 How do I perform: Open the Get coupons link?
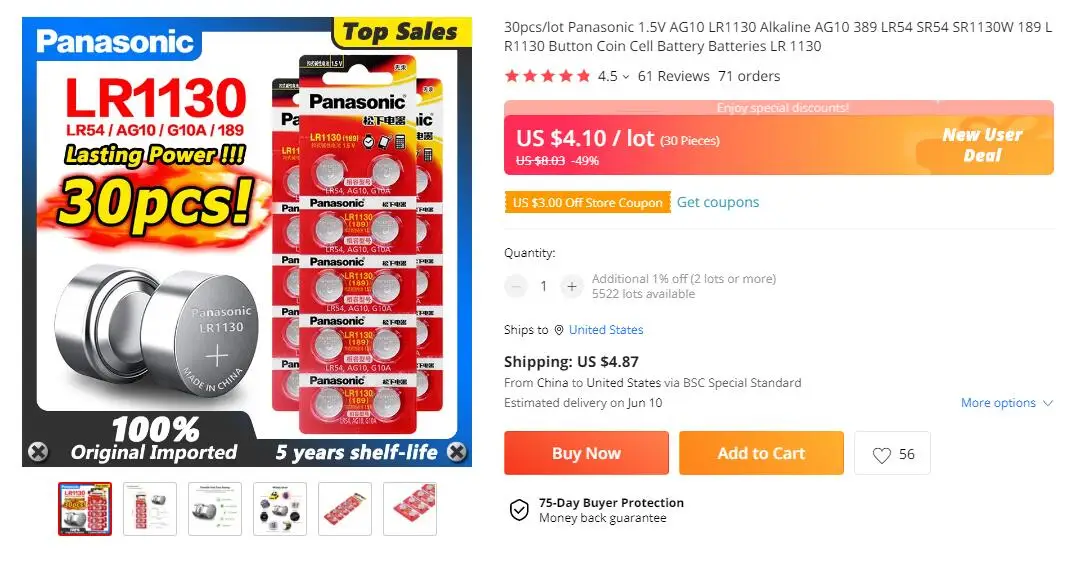718,202
